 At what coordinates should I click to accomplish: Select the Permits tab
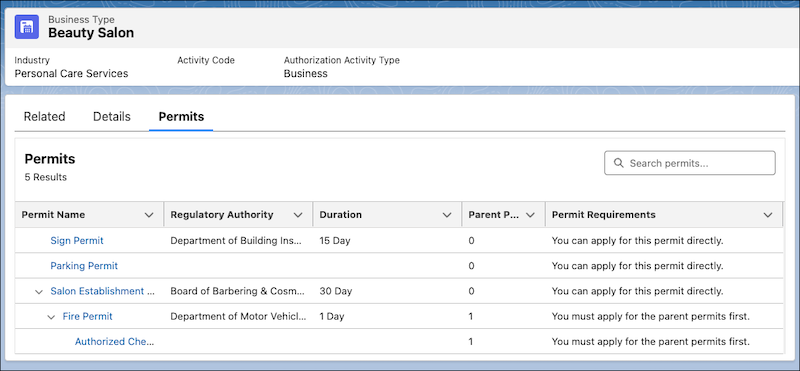pos(181,116)
